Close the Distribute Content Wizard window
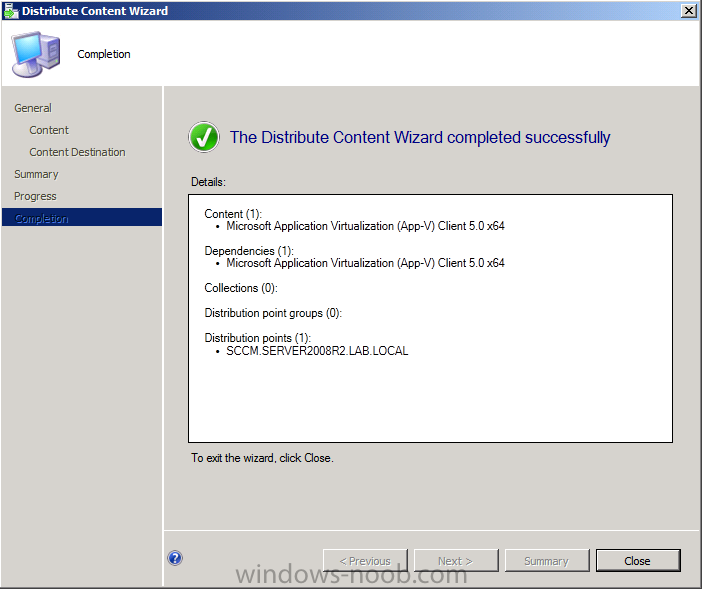This screenshot has height=589, width=702. [x=689, y=10]
